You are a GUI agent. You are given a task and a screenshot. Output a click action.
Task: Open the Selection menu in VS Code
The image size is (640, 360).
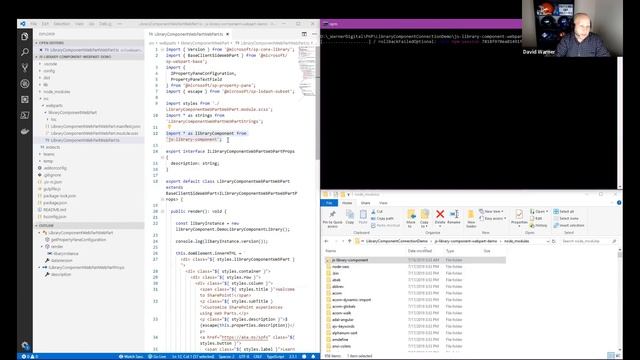coord(62,24)
